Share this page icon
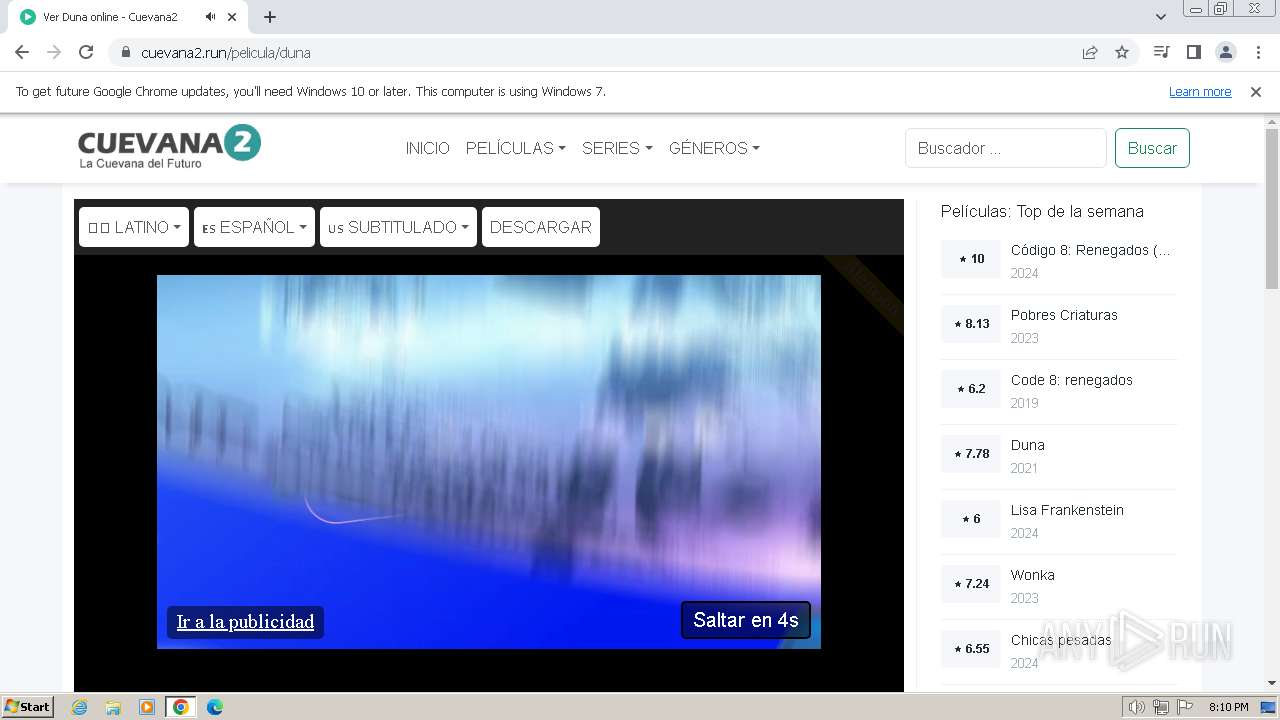Screen dimensions: 1280x720 (x=1090, y=52)
